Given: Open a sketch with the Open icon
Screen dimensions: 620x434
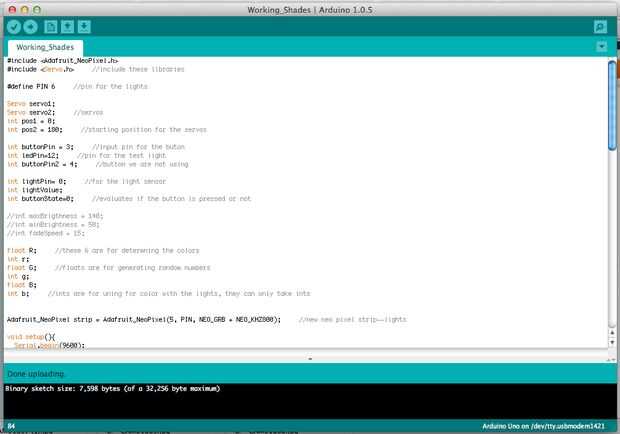Looking at the screenshot, I should pyautogui.click(x=67, y=27).
